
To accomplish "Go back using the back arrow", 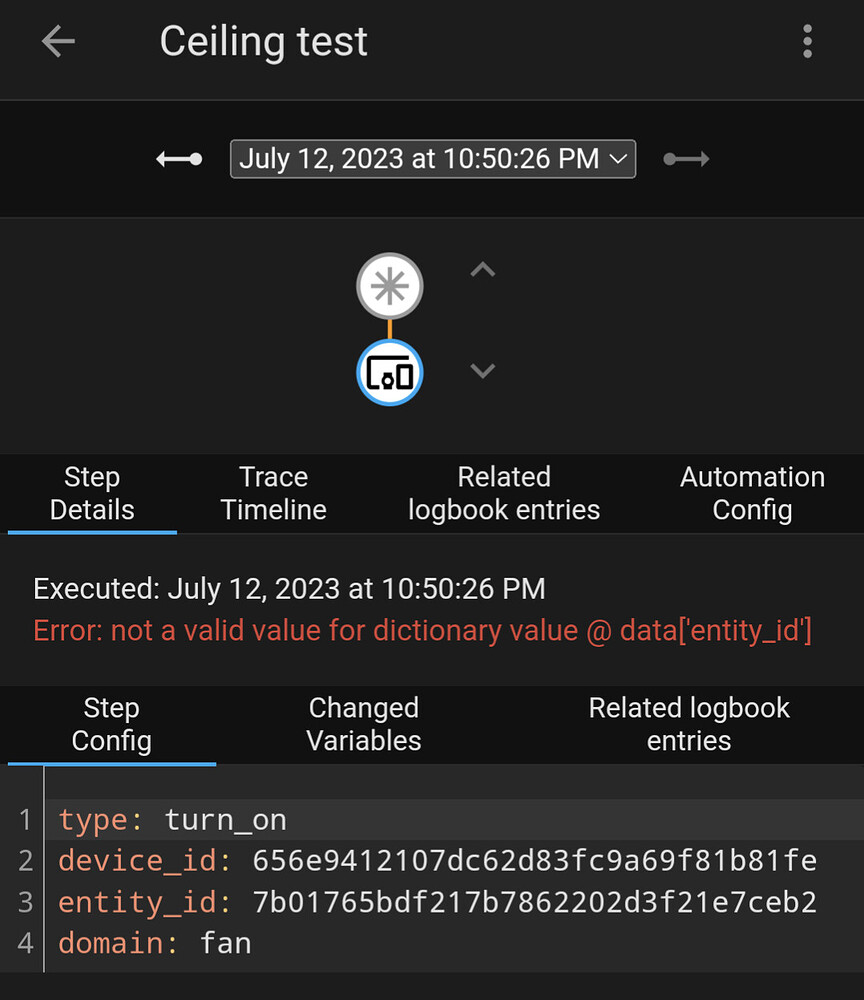I will pos(57,41).
